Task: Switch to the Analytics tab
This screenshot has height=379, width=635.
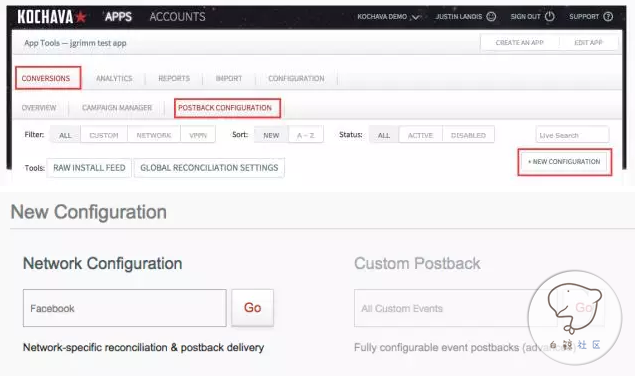Action: 114,78
